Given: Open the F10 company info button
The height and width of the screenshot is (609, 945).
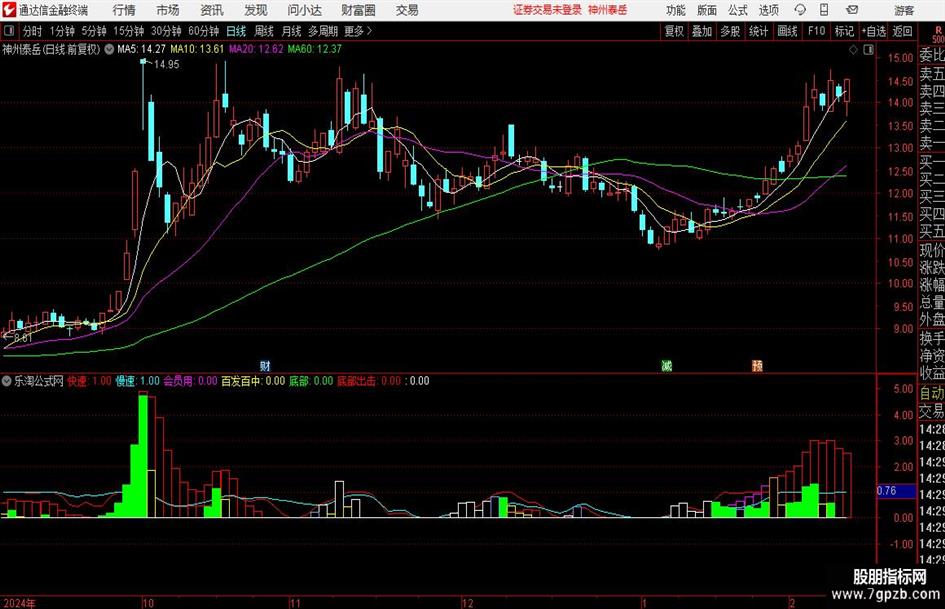Looking at the screenshot, I should point(816,31).
